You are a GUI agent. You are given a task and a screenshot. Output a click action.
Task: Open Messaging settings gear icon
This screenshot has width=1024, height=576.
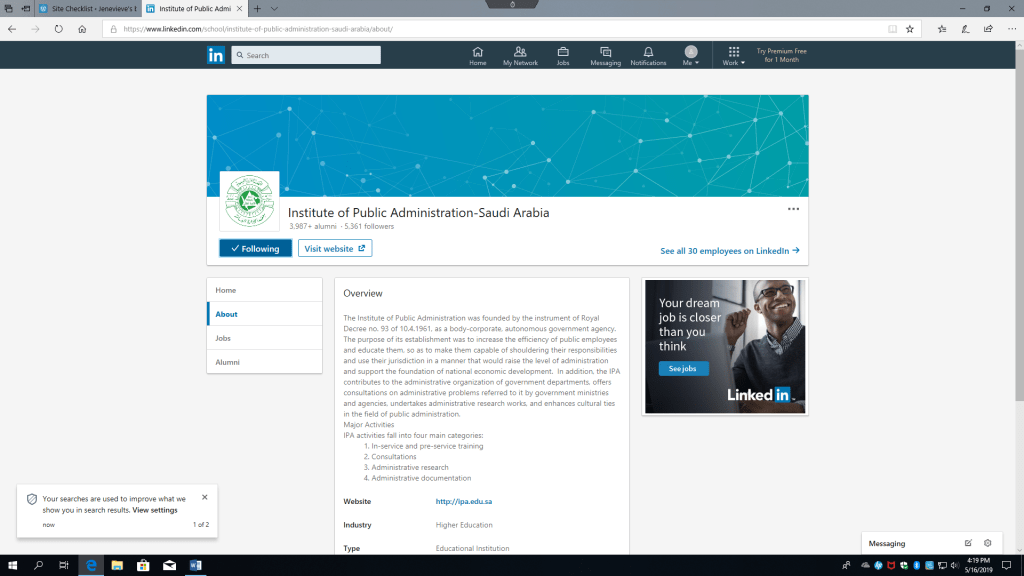[988, 543]
